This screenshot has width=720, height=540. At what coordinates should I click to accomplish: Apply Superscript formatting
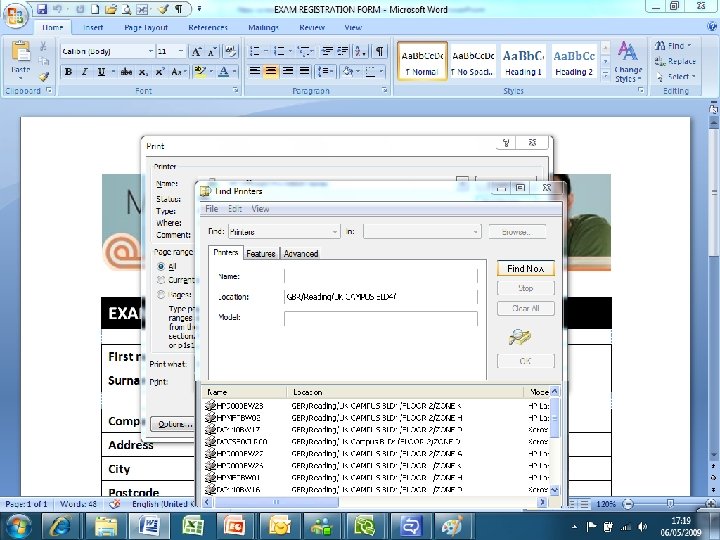[x=159, y=72]
